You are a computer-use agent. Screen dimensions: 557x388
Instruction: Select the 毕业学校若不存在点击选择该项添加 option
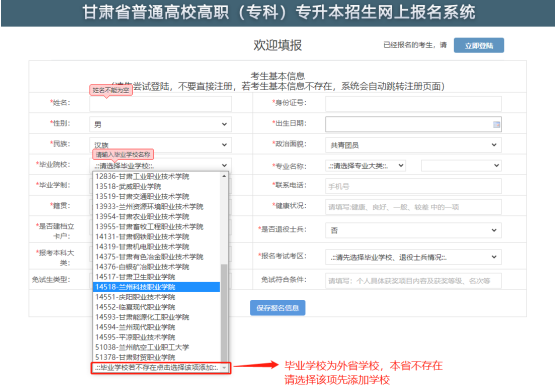[x=156, y=368]
